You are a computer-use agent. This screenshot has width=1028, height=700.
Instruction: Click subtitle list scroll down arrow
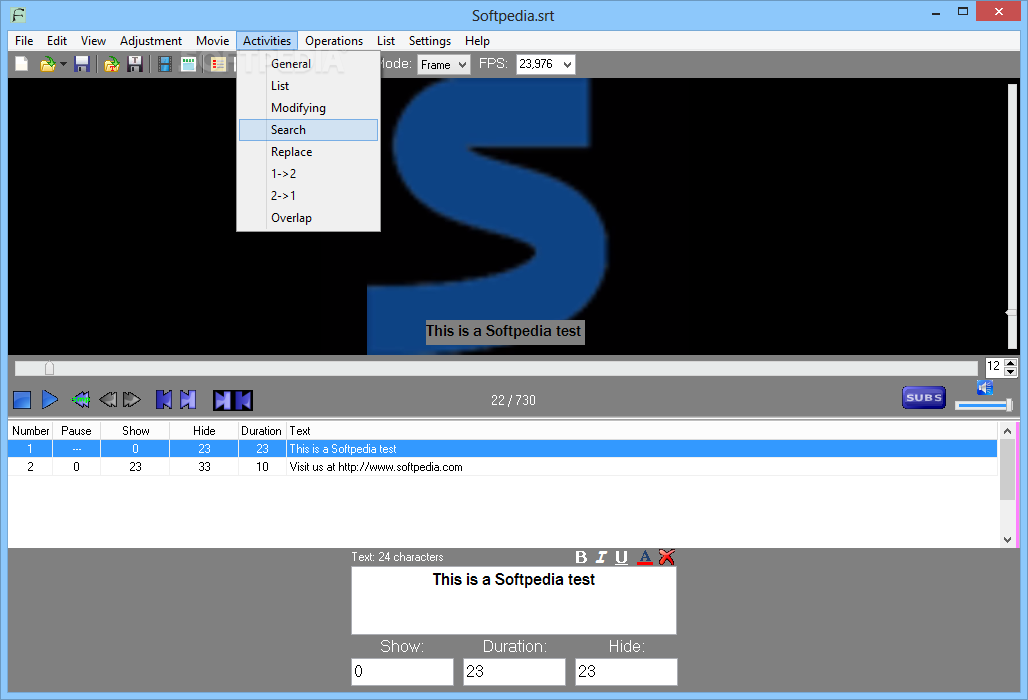coord(1007,540)
